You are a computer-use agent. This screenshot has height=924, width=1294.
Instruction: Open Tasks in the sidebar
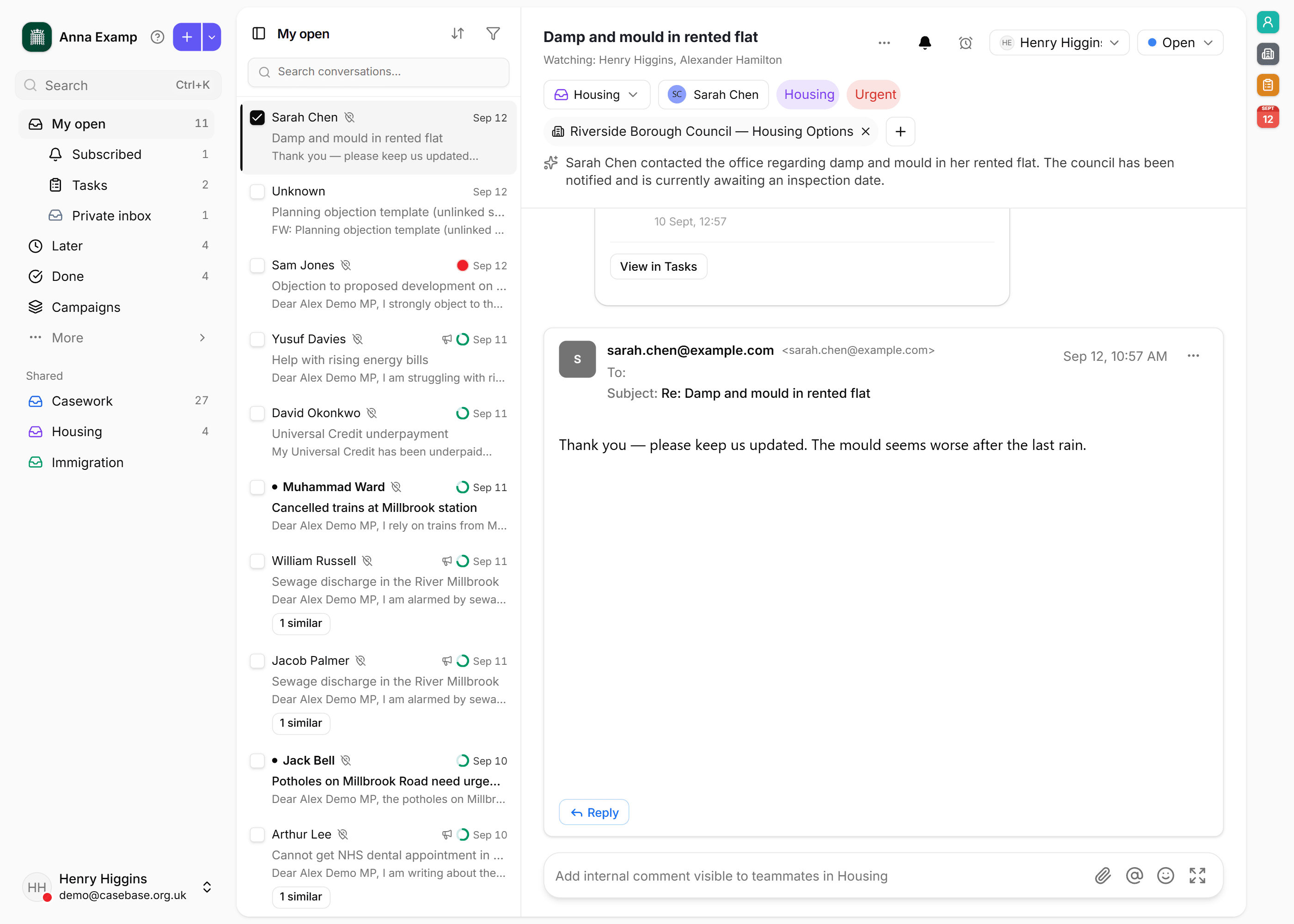pos(128,185)
